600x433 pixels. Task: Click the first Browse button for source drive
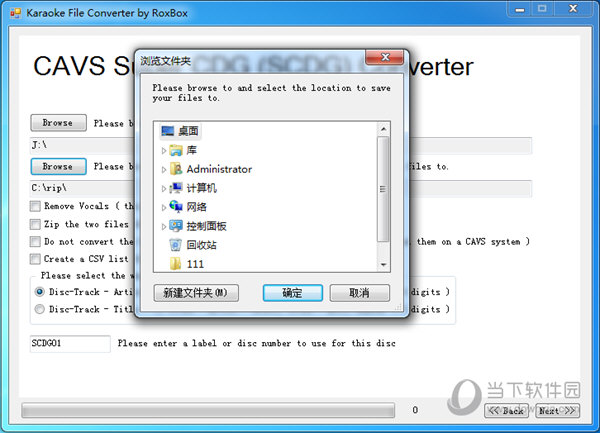click(59, 123)
